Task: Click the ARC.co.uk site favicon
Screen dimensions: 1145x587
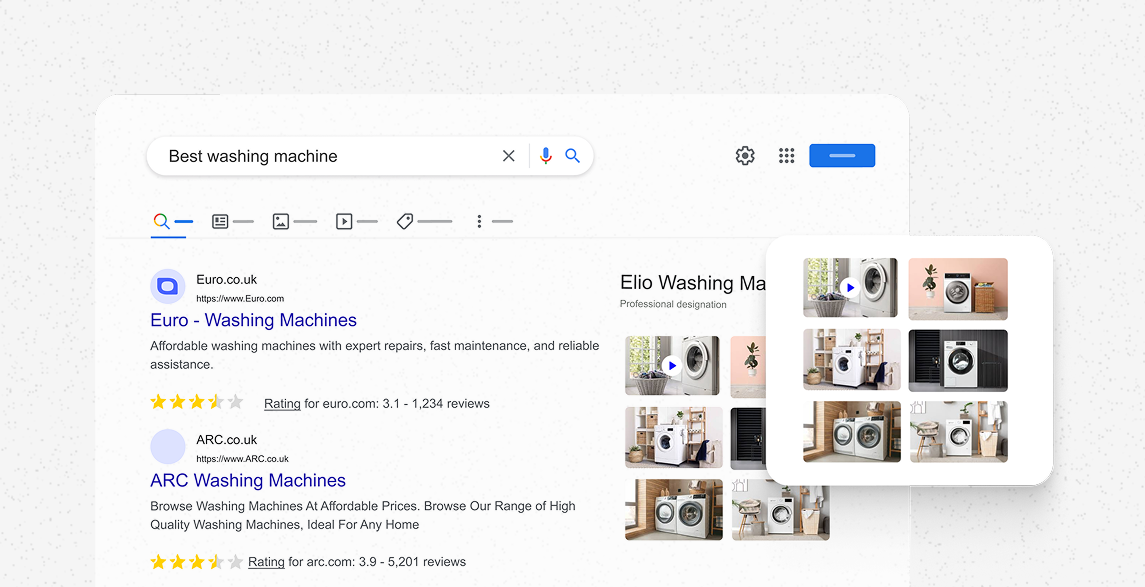Action: 168,447
